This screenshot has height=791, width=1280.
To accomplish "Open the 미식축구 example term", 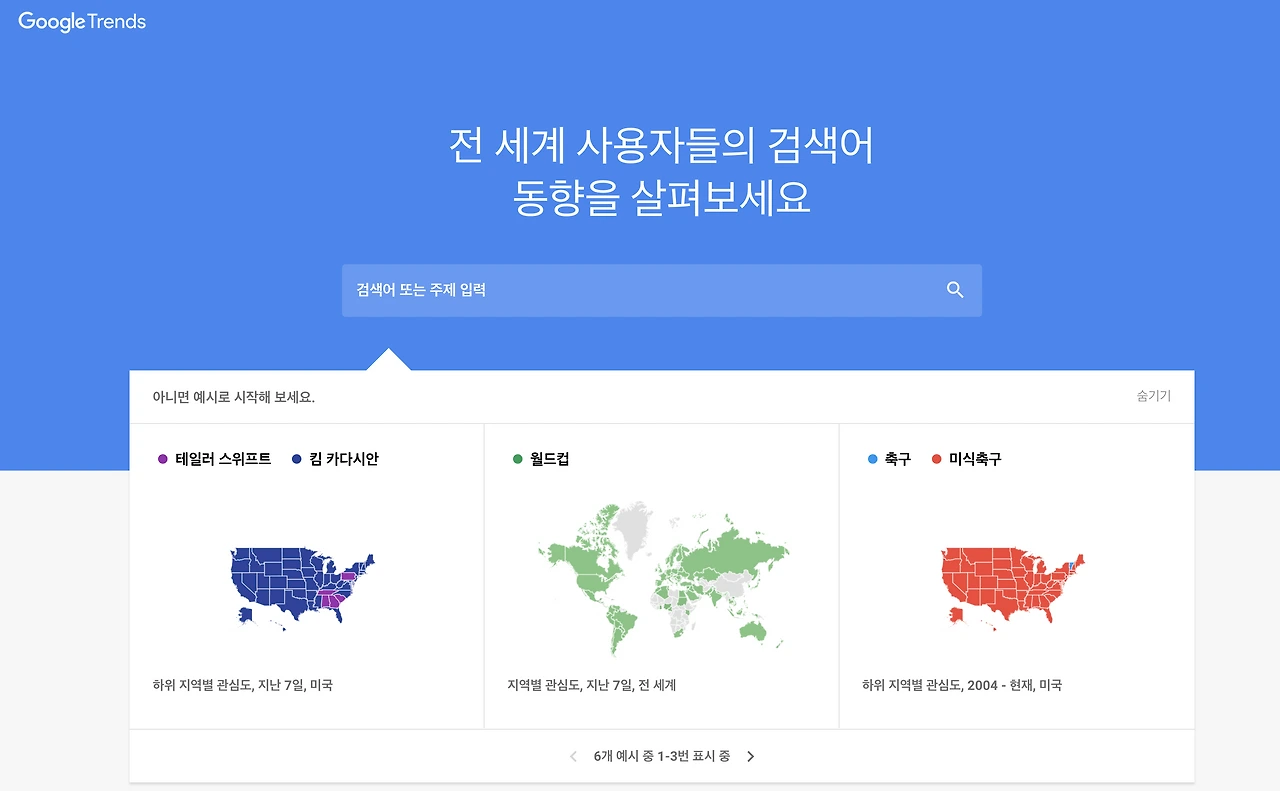I will pyautogui.click(x=975, y=459).
